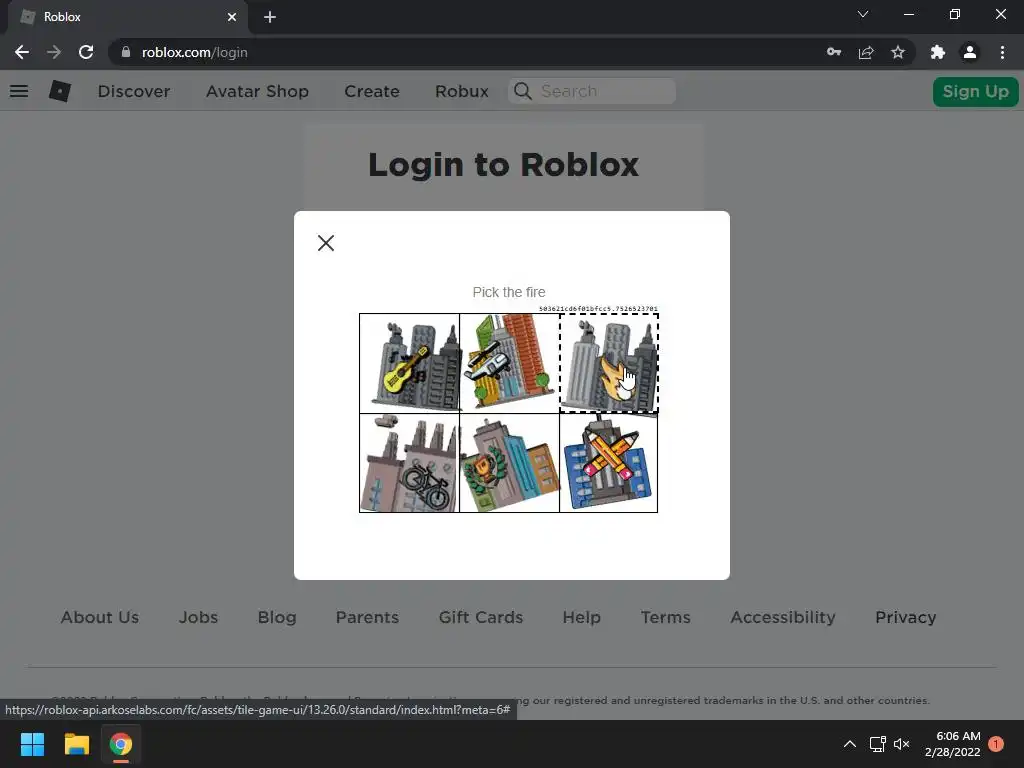Viewport: 1024px width, 768px height.
Task: Open the Accessibility footer link
Action: tap(783, 617)
